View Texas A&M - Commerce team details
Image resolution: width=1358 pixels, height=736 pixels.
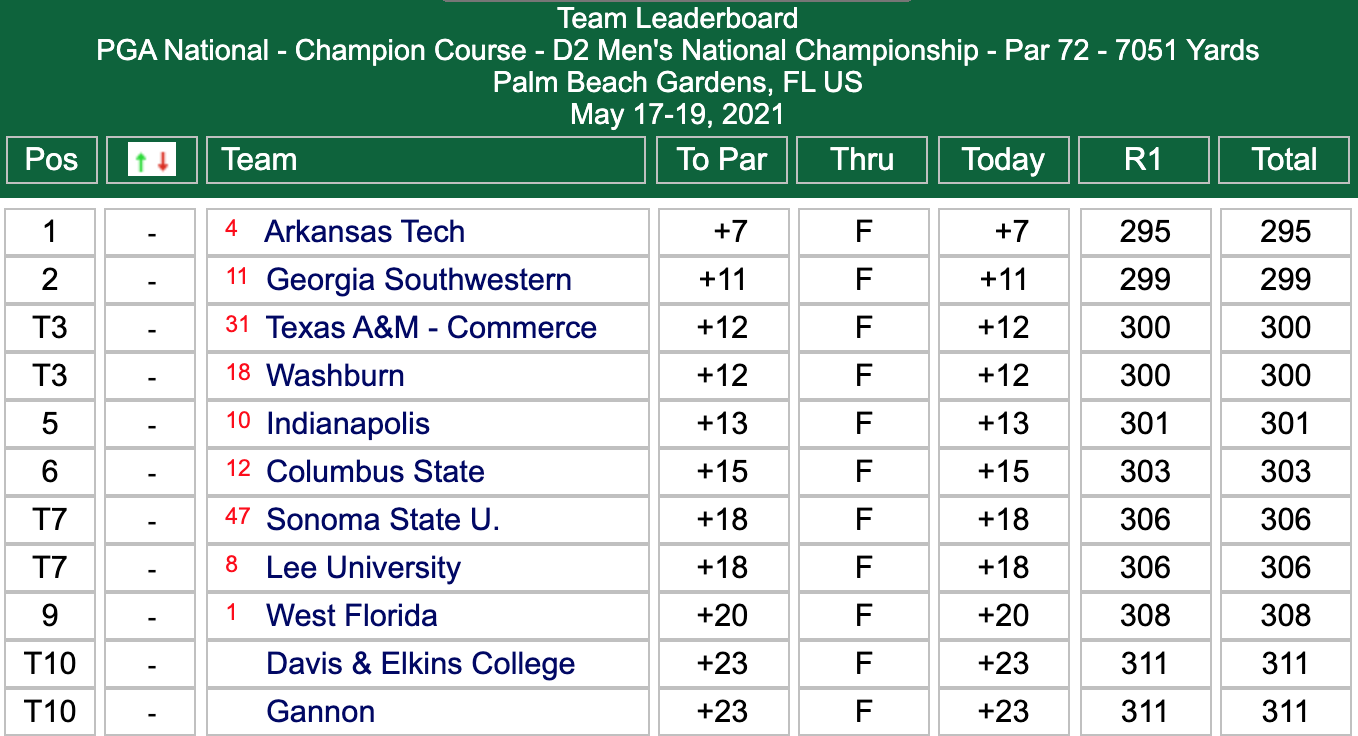(x=431, y=327)
